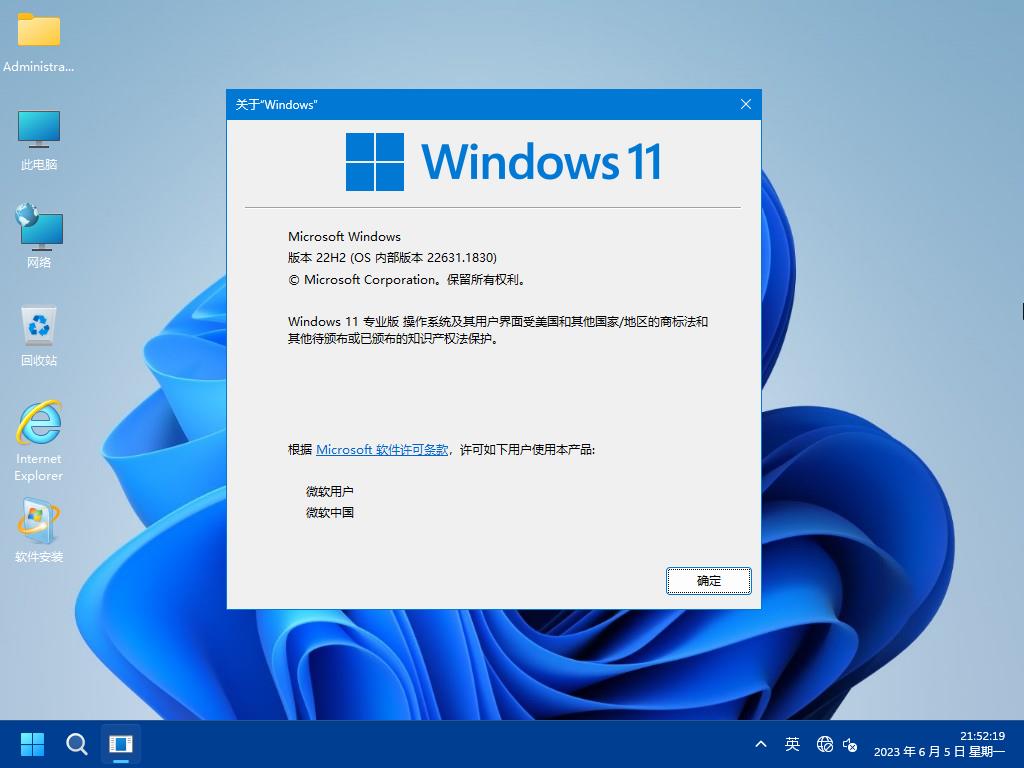Expand the hidden tray icons chevron
1024x768 pixels.
pyautogui.click(x=761, y=744)
